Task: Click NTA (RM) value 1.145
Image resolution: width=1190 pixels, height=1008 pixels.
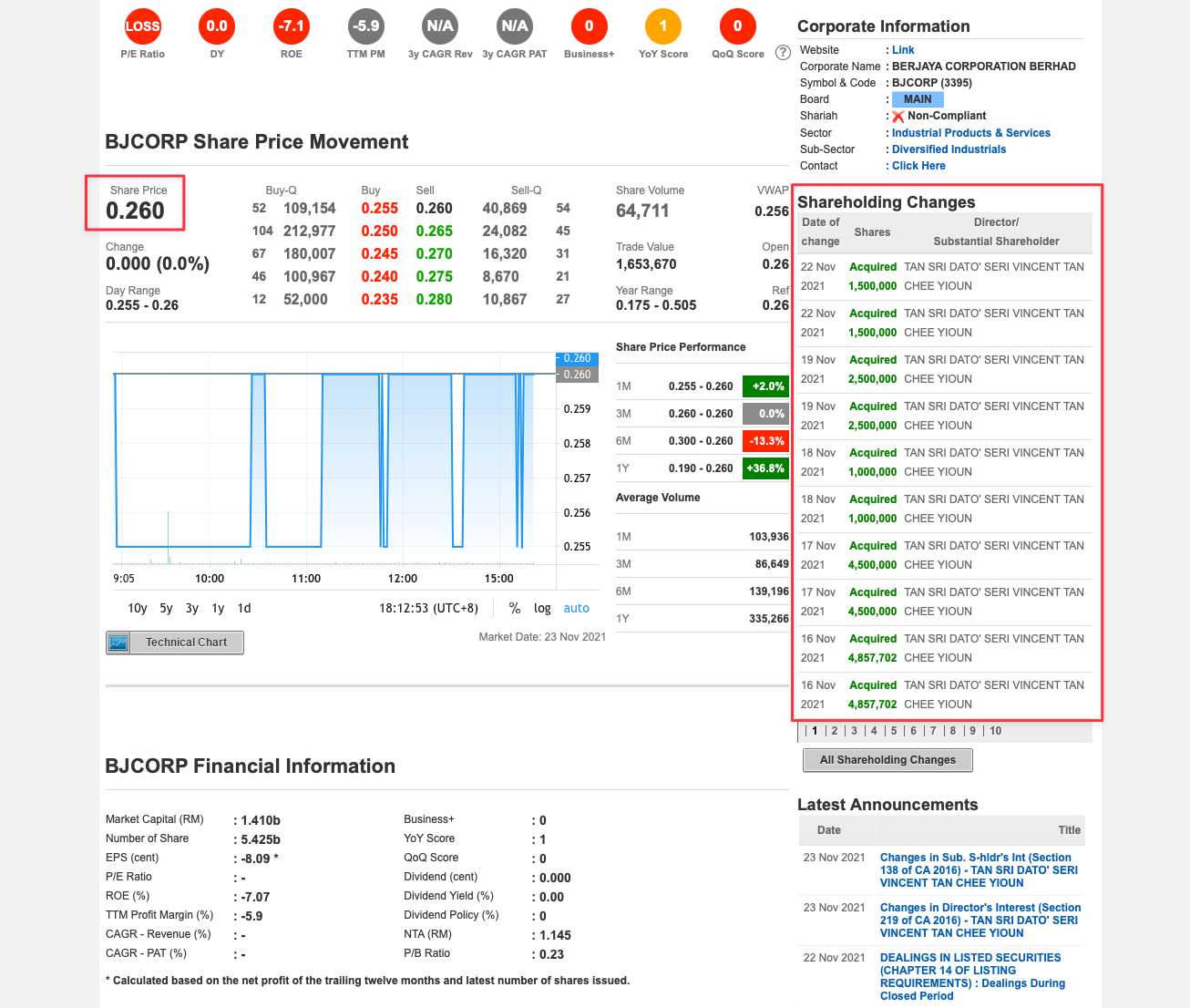Action: 555,935
